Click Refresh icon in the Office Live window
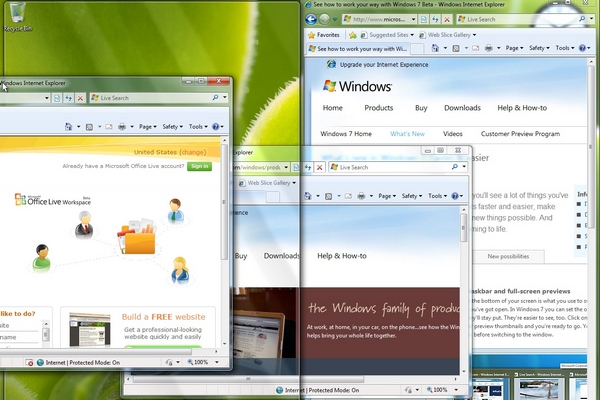Image resolution: width=600 pixels, height=400 pixels. click(x=68, y=98)
